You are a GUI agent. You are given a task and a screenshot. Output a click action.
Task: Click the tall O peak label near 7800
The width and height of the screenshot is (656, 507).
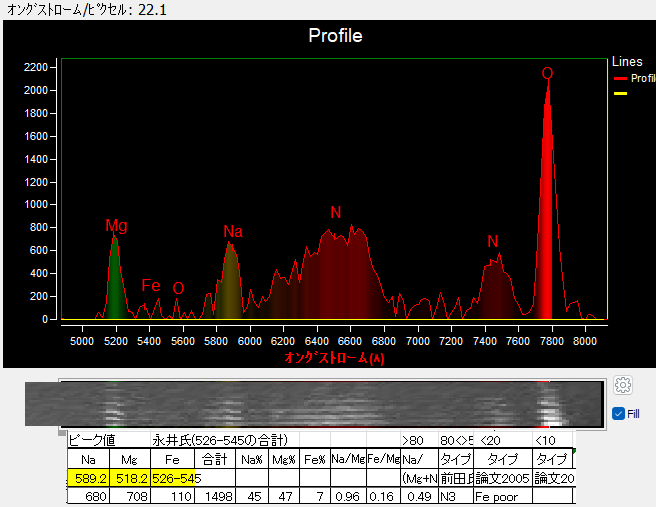point(547,74)
